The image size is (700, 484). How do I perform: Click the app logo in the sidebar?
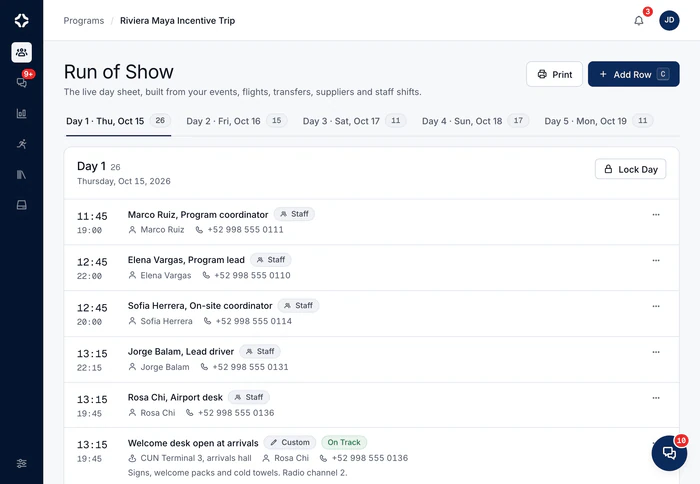click(x=21, y=21)
